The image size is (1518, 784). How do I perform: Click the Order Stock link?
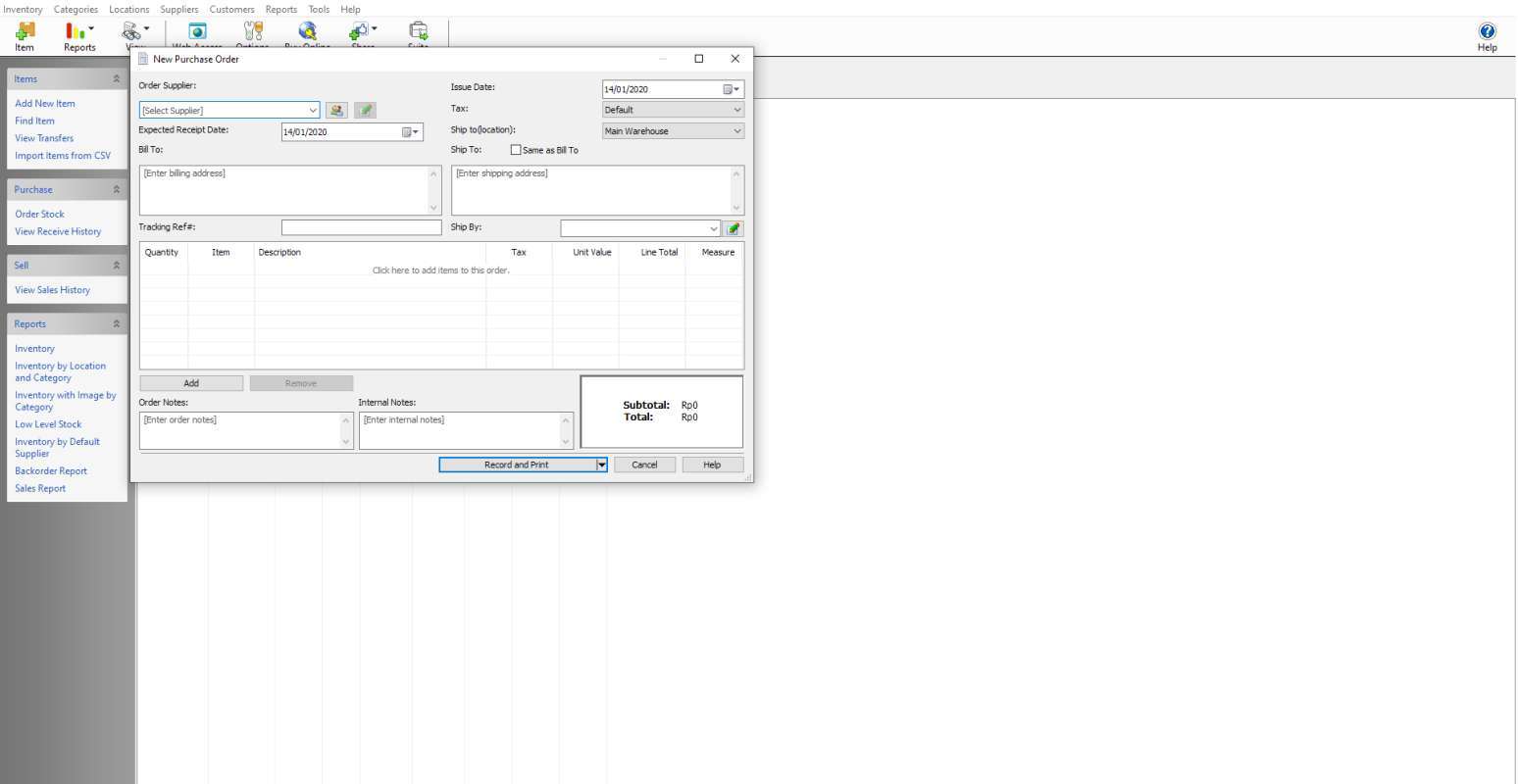[39, 214]
